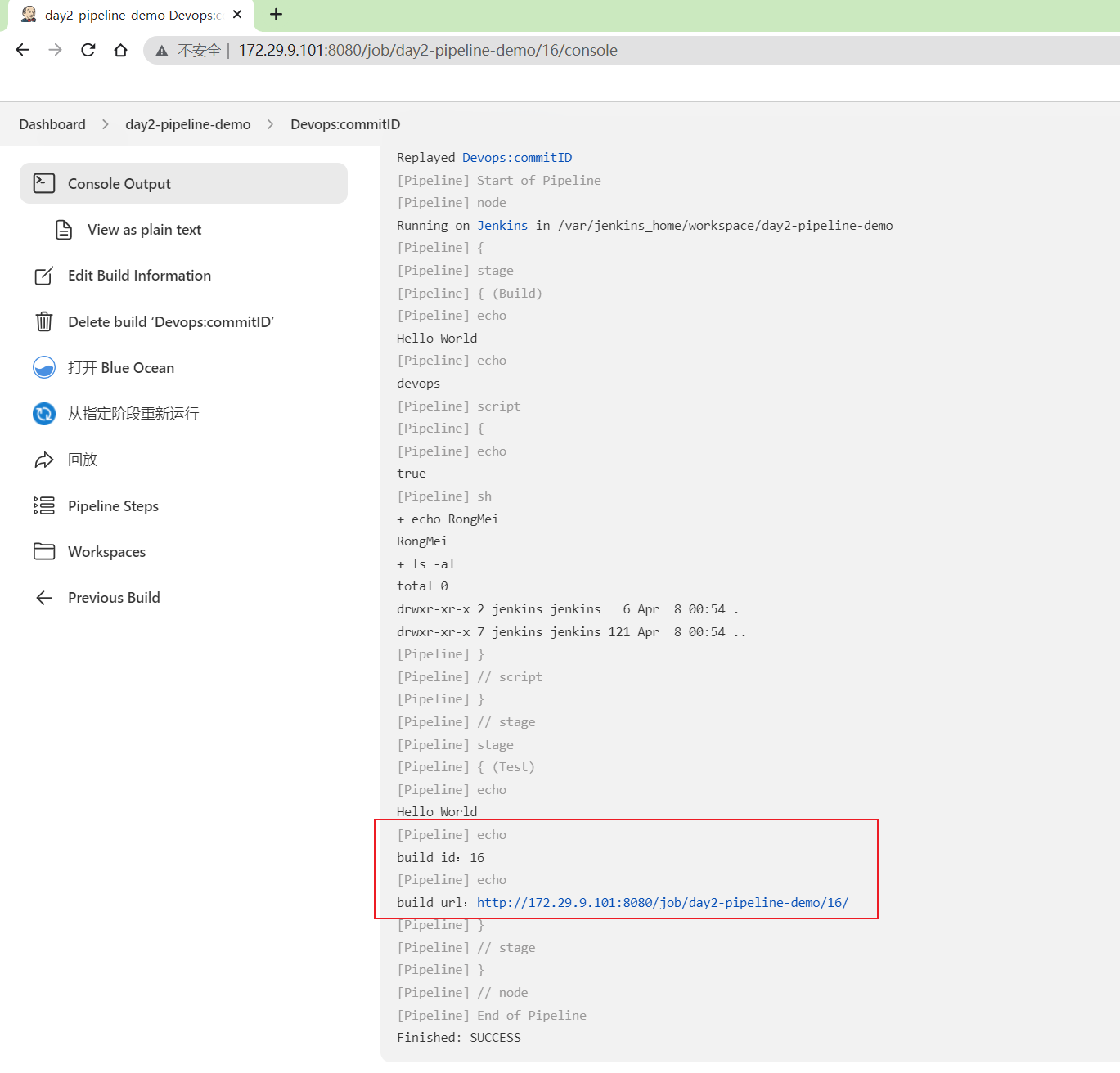The image size is (1120, 1073).
Task: Click the 'build_id: 16' console line
Action: pyautogui.click(x=441, y=858)
